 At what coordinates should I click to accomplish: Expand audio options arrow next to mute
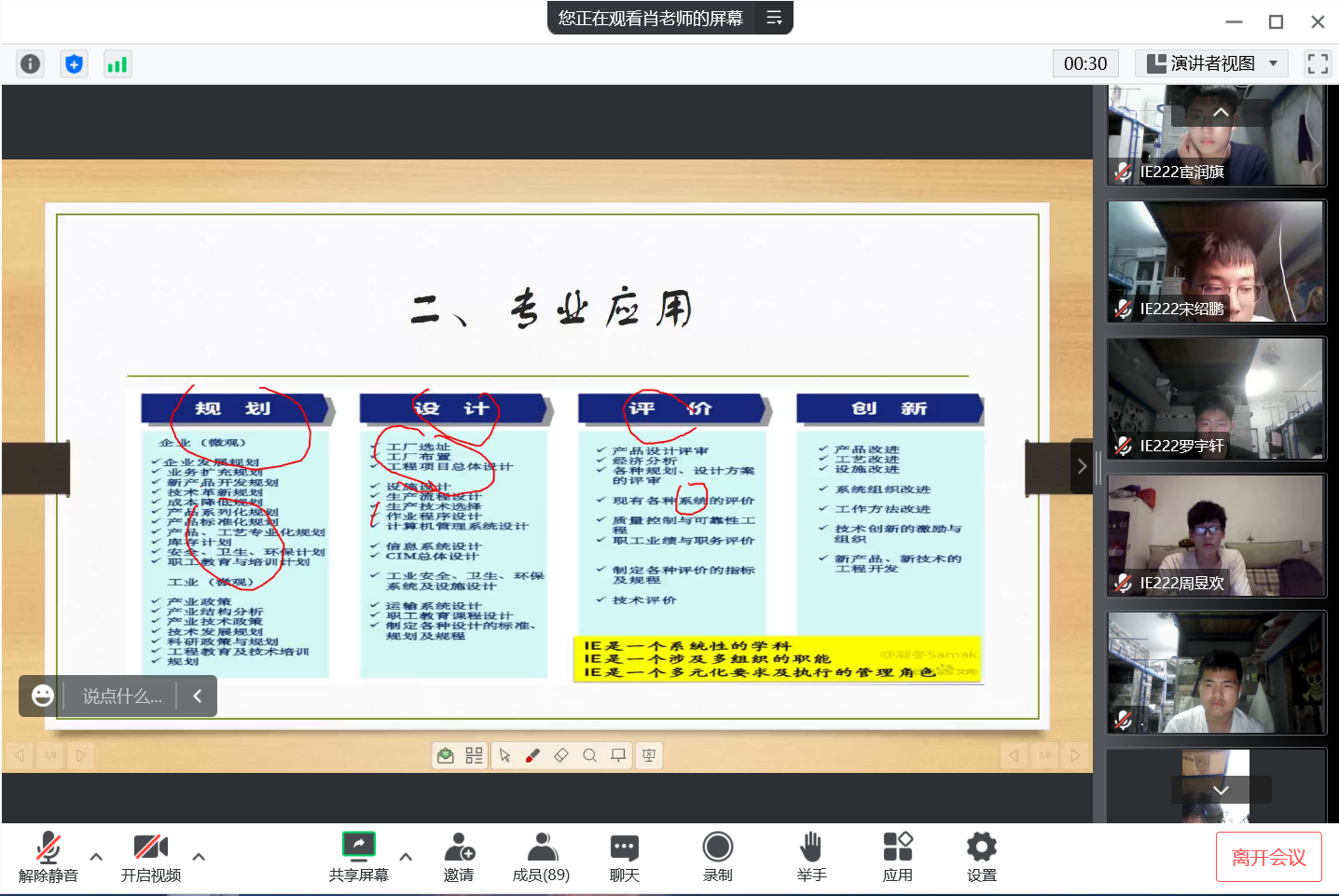point(96,856)
